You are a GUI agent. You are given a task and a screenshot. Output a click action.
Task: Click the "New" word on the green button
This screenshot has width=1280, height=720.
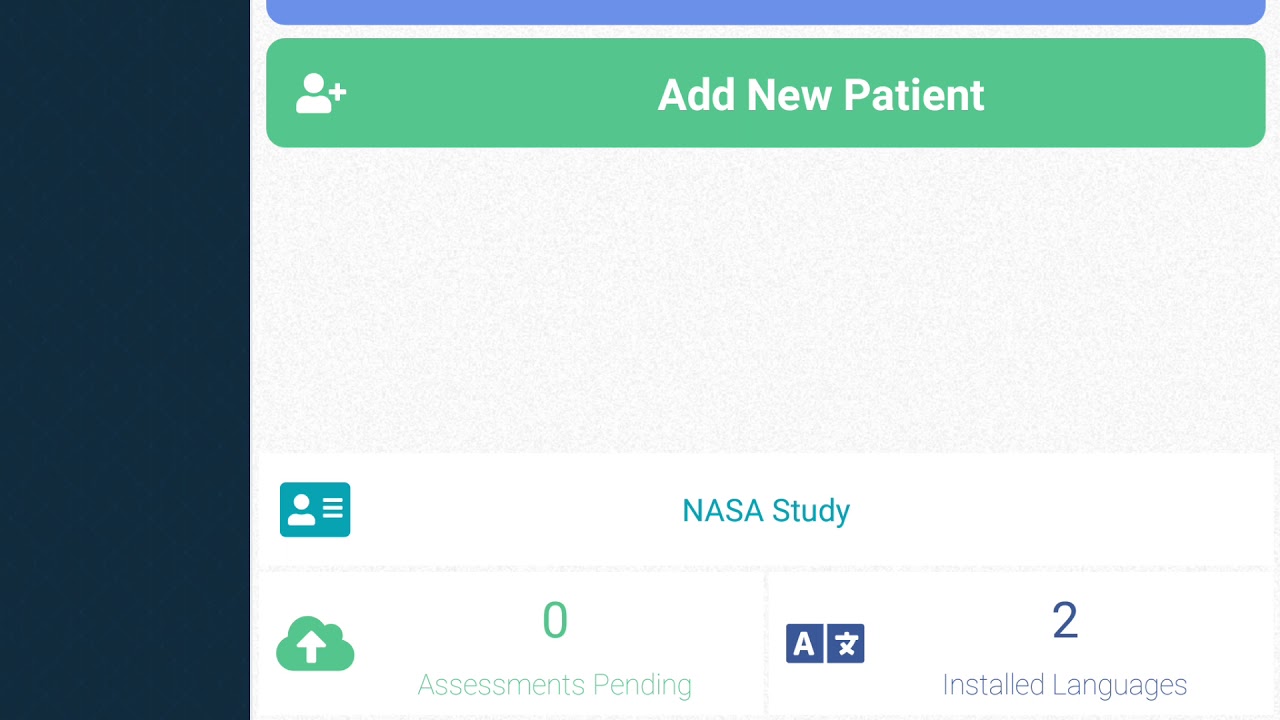click(x=789, y=95)
